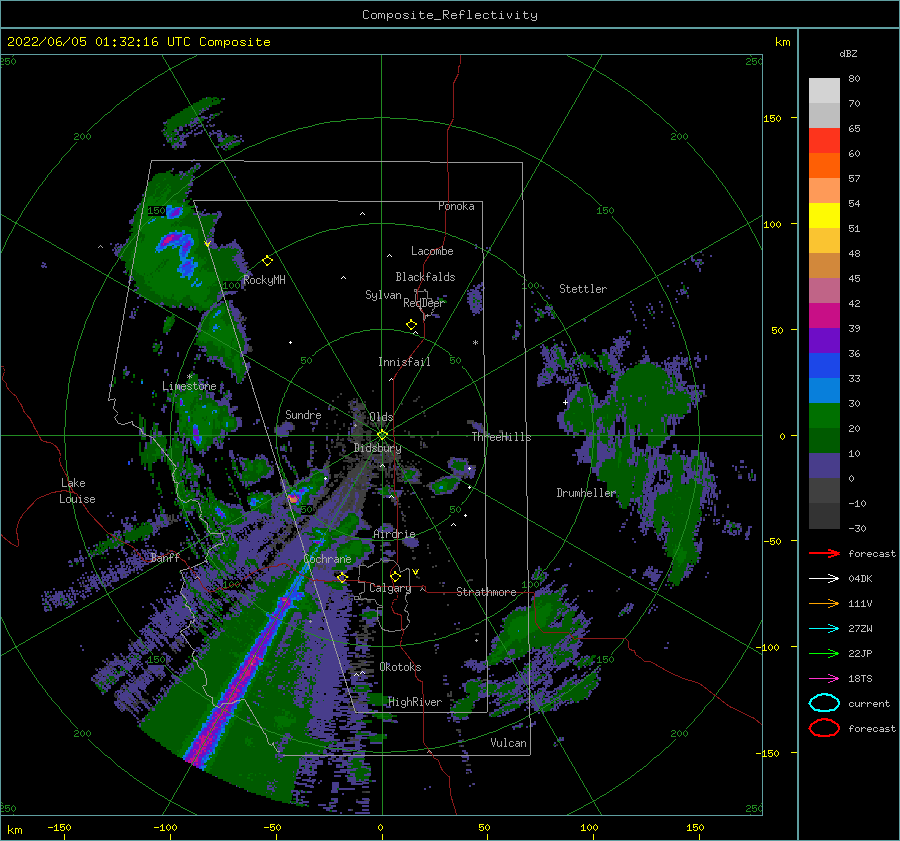Select the Innisfail label
The width and height of the screenshot is (900, 841).
[x=404, y=362]
